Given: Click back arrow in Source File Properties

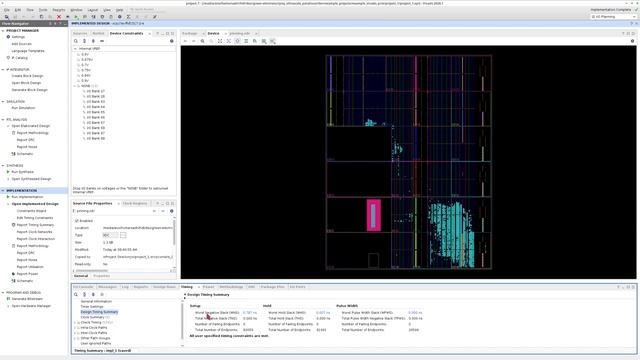Looking at the screenshot, I should (x=154, y=211).
